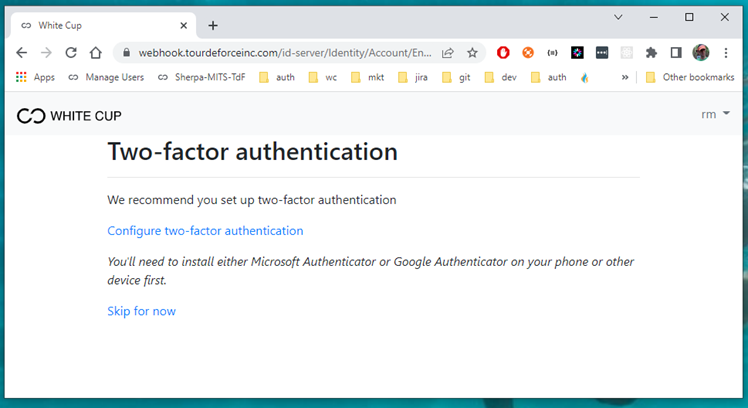Open the dev bookmark folder
Screen dimensions: 748x408
click(500, 77)
